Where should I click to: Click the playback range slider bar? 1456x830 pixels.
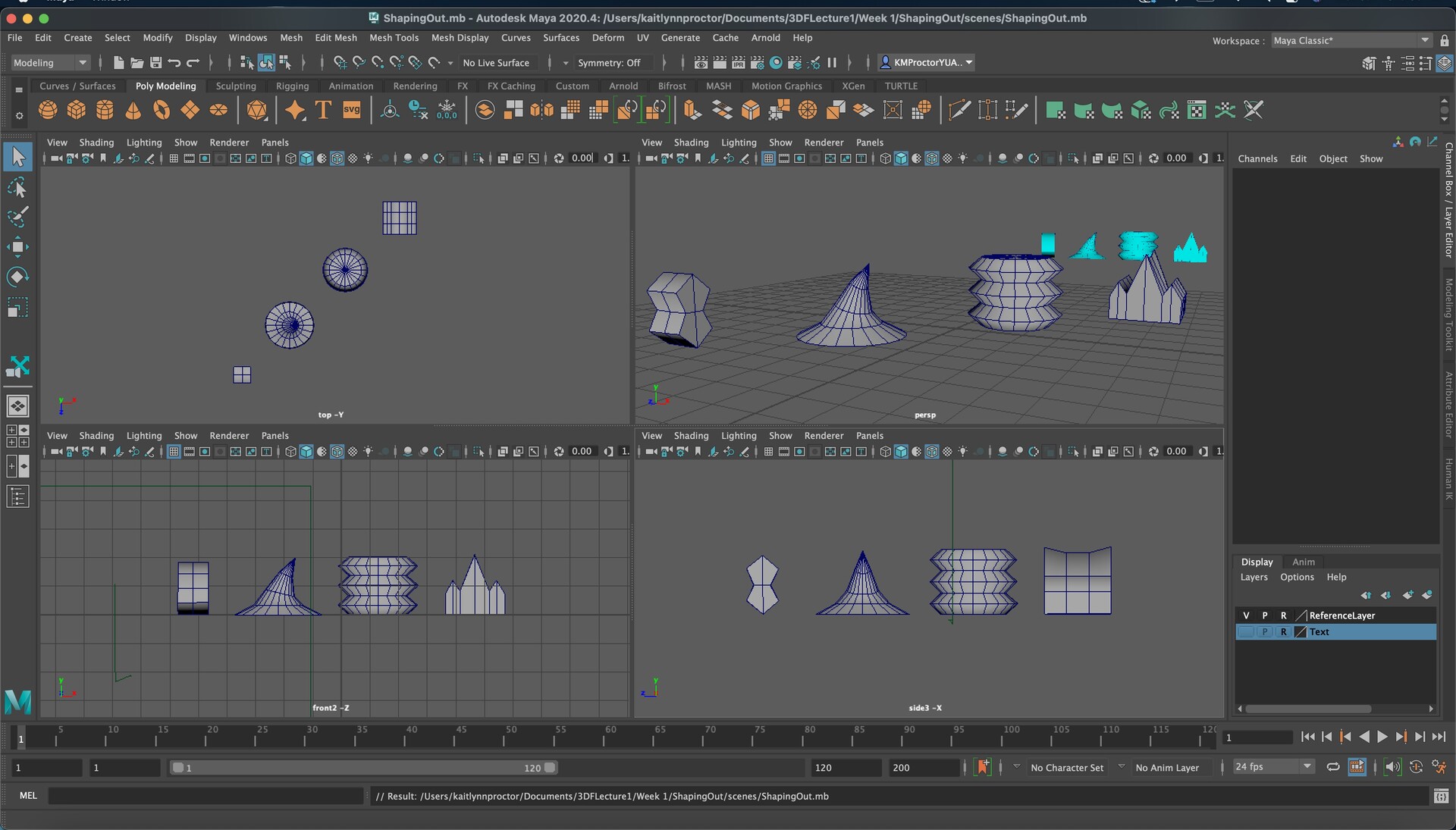coord(364,768)
